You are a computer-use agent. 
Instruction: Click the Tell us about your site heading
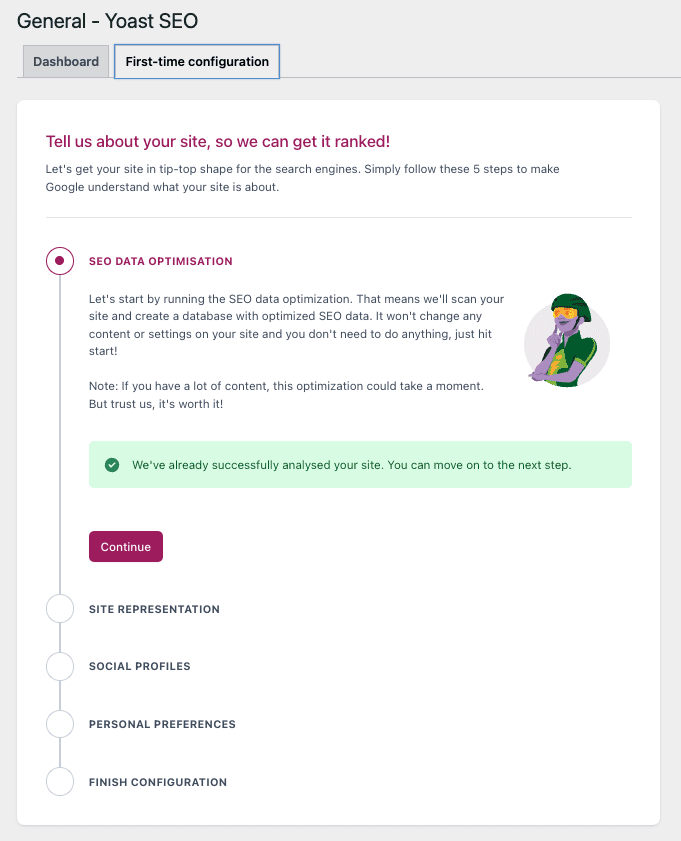[x=217, y=141]
